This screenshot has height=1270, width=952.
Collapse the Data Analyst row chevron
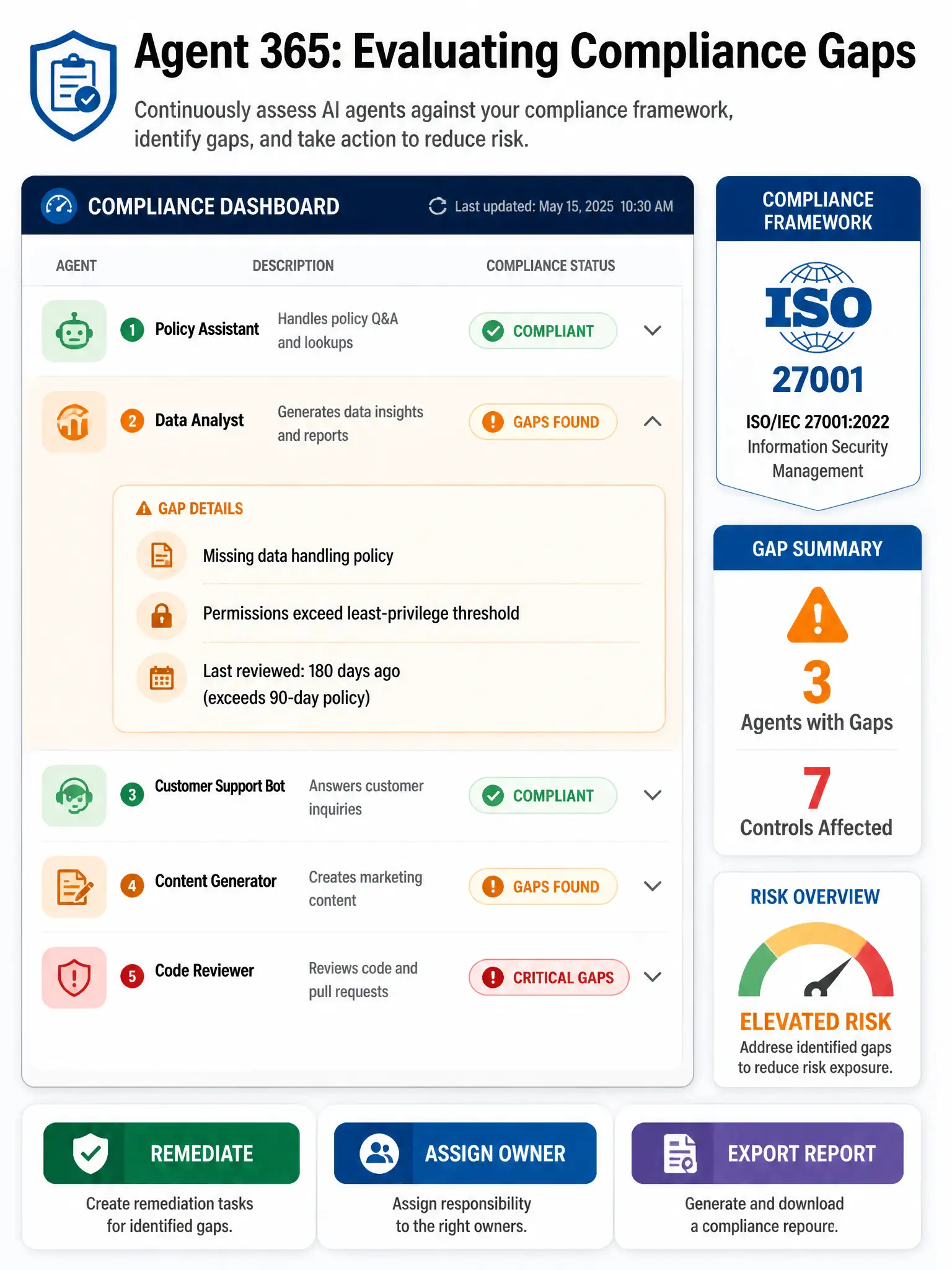click(x=653, y=422)
